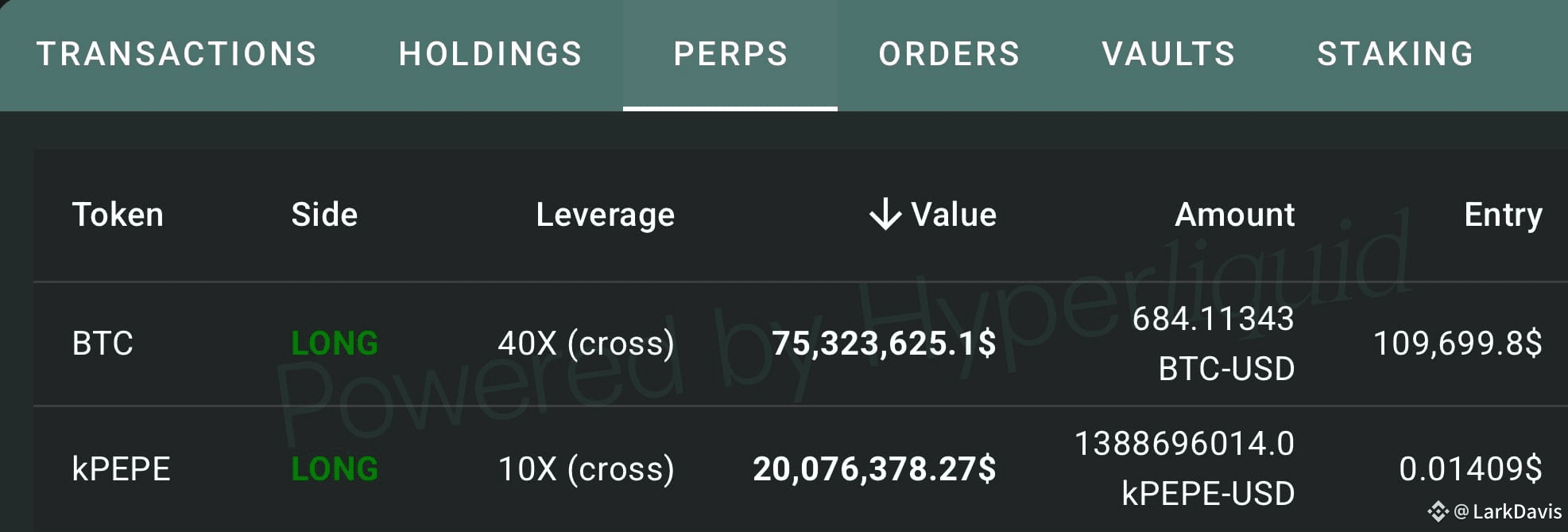The image size is (1568, 532).
Task: Switch to the Staking tab
Action: click(1395, 54)
